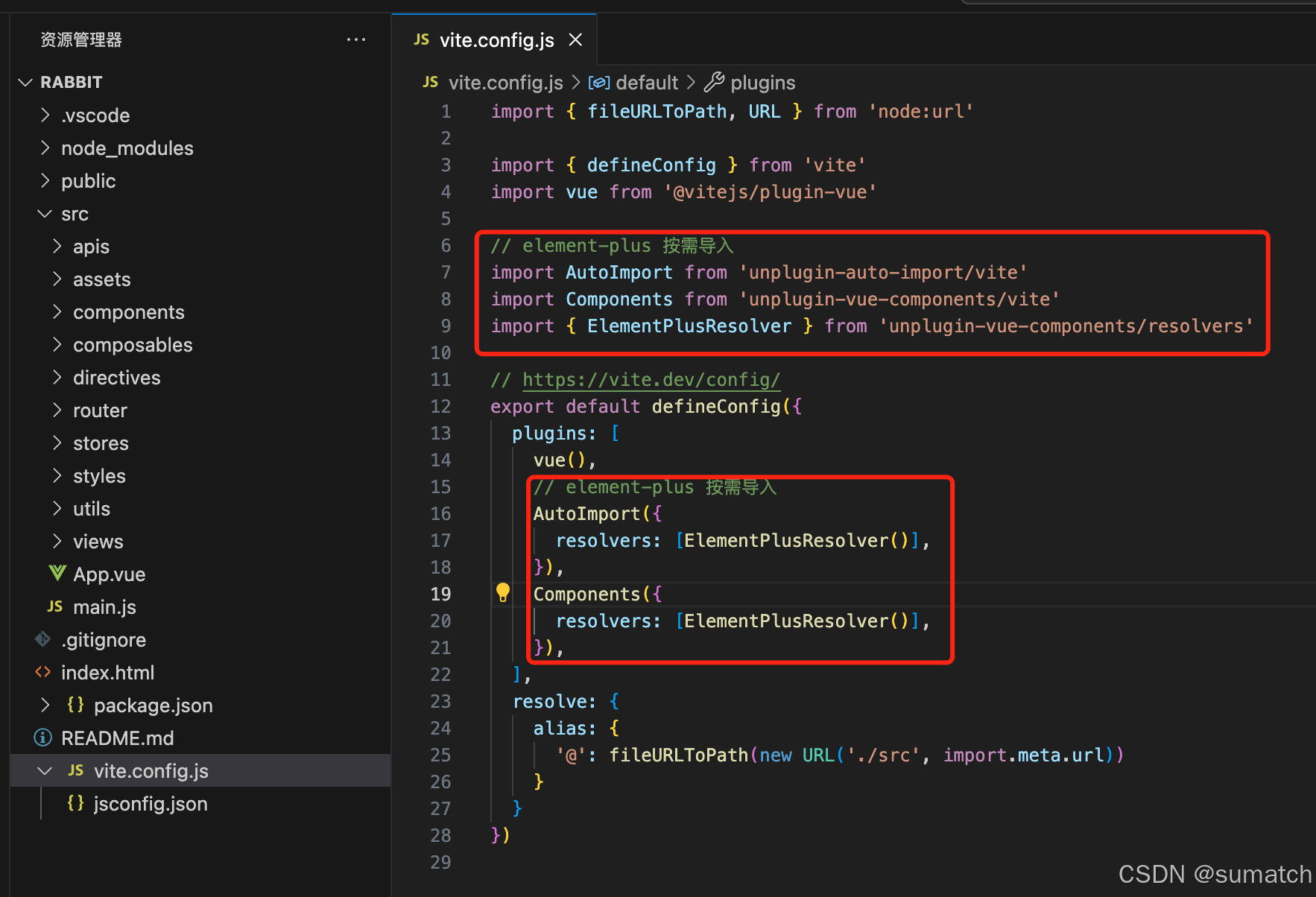Close the vite.config.js editor tab
This screenshot has height=897, width=1316.
575,39
